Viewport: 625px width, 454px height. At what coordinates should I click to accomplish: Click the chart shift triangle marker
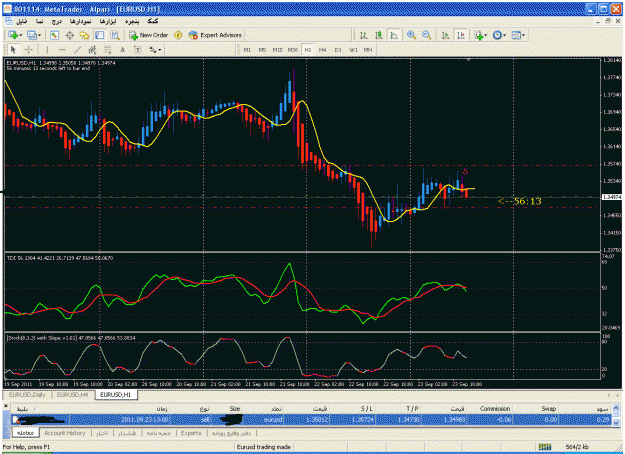tap(469, 60)
